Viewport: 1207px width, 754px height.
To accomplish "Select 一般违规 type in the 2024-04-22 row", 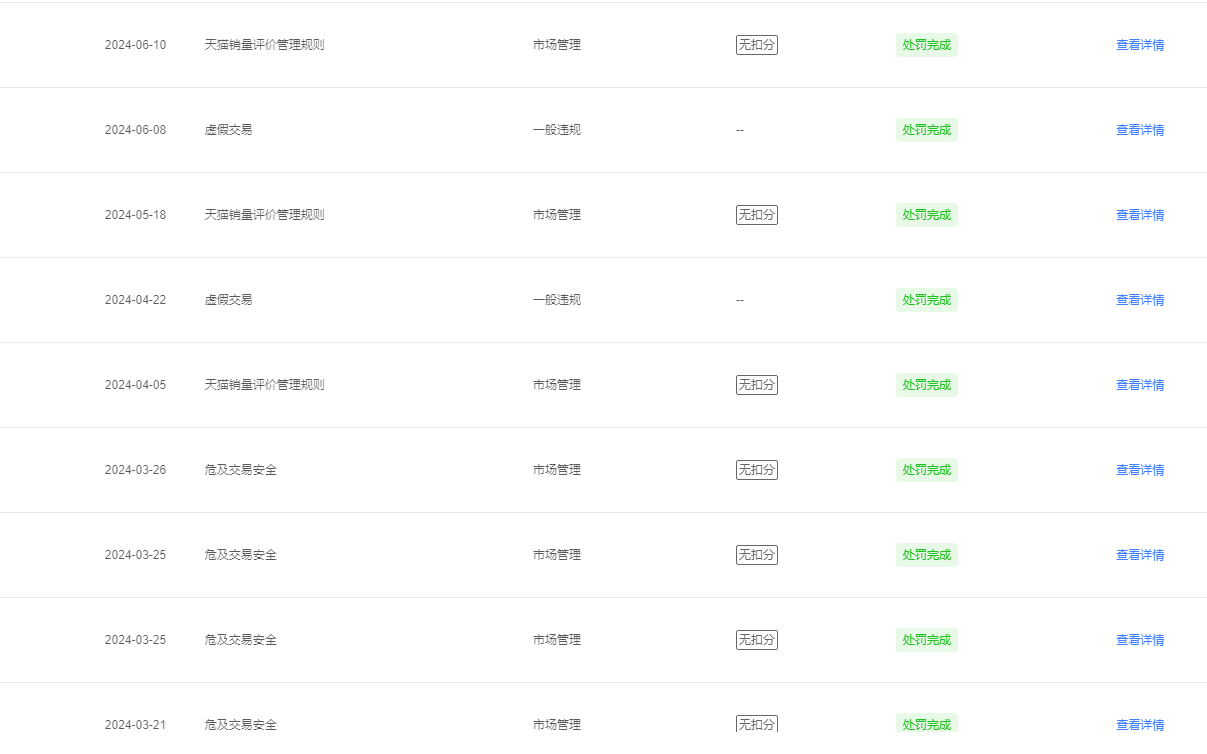I will [557, 300].
